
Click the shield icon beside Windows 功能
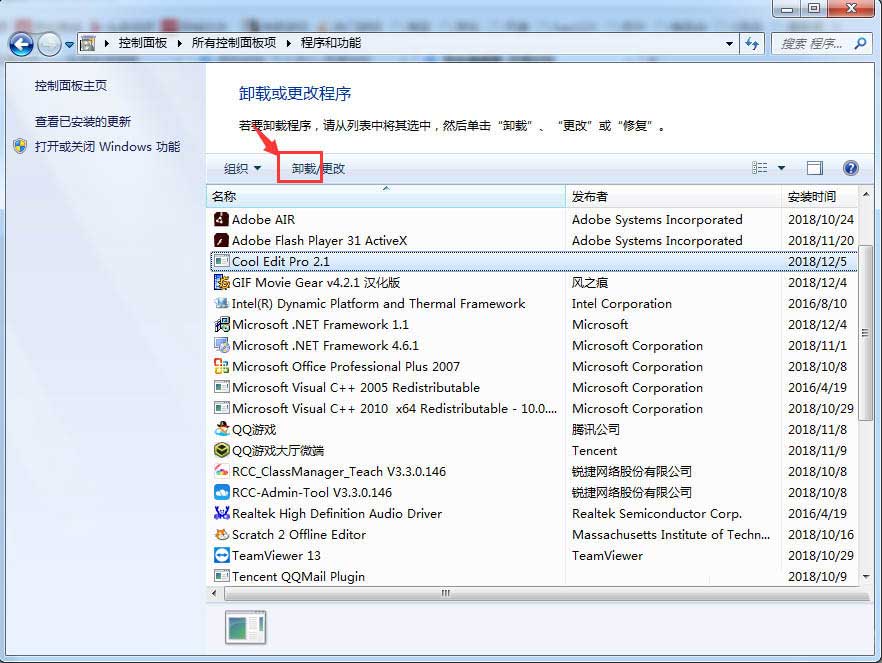point(20,147)
